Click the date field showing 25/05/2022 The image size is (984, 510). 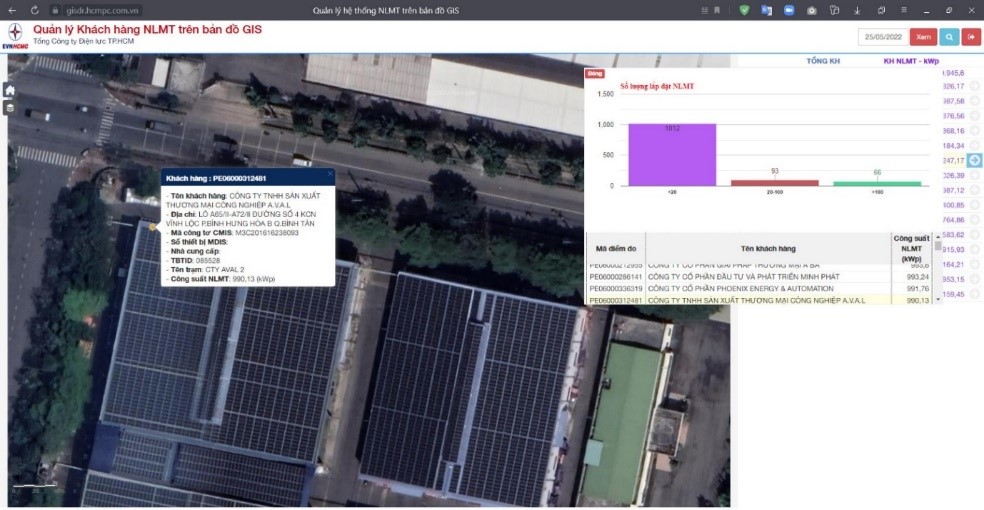[883, 37]
